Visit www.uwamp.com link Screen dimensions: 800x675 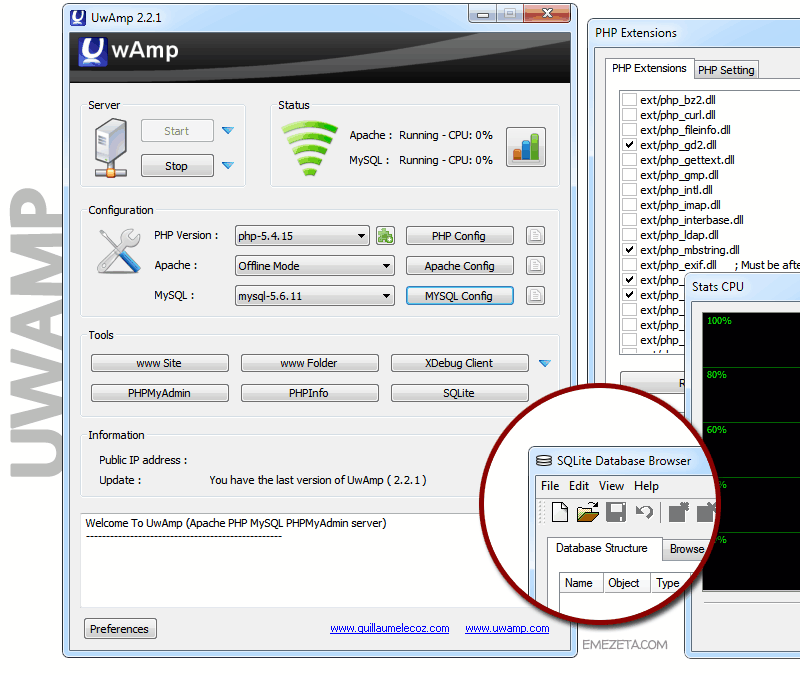point(507,628)
